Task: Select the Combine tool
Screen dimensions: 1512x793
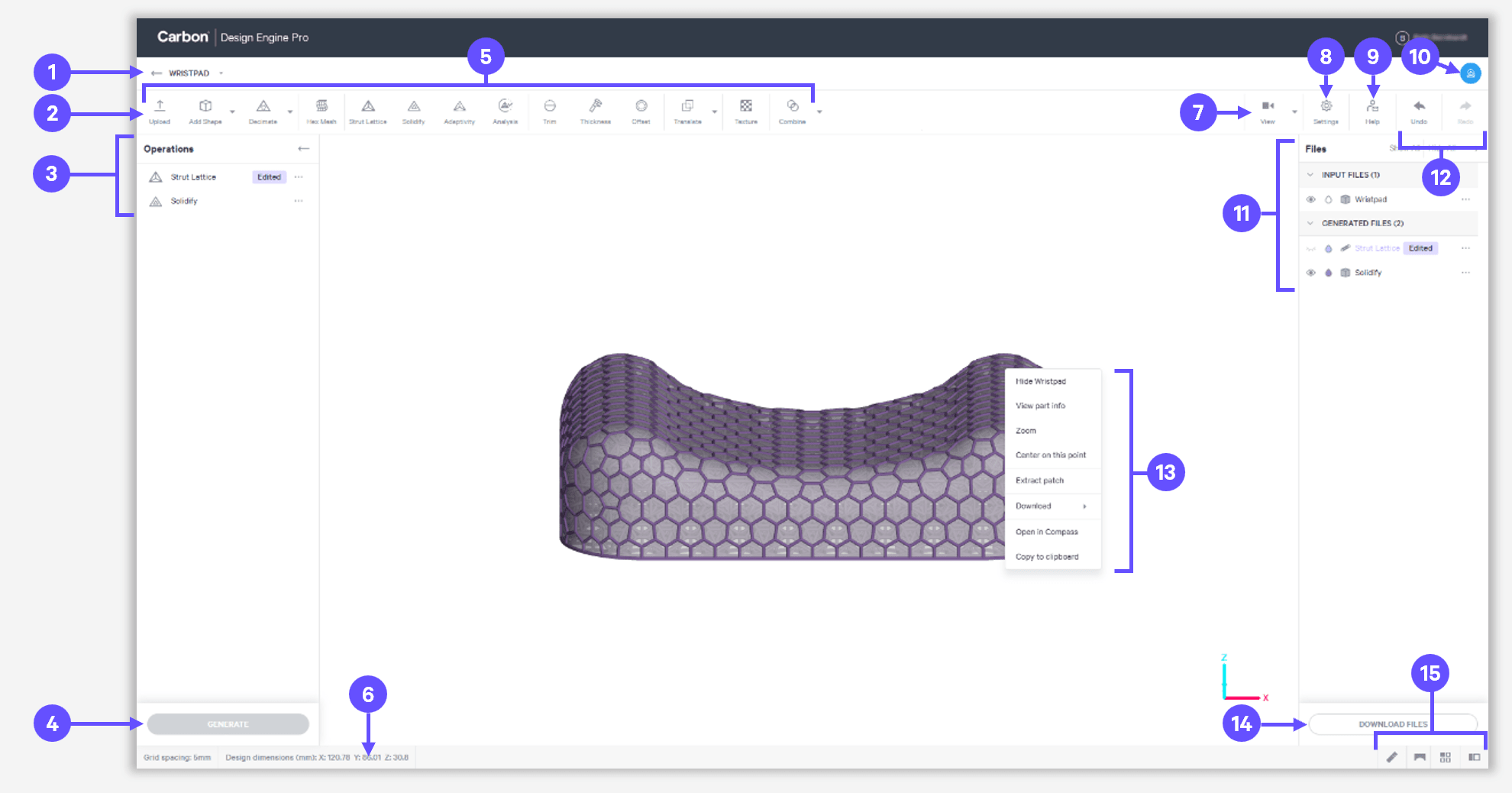Action: 793,111
